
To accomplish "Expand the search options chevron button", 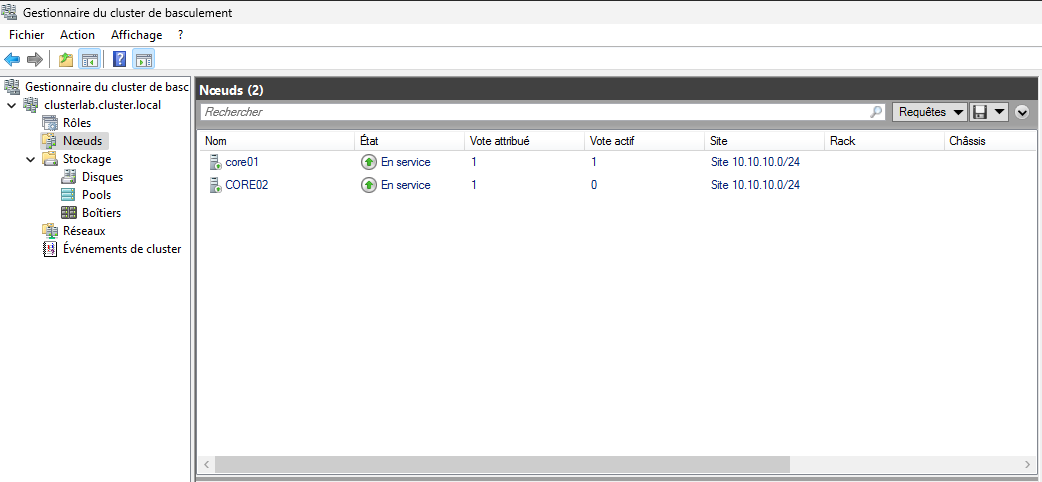I will click(1022, 112).
